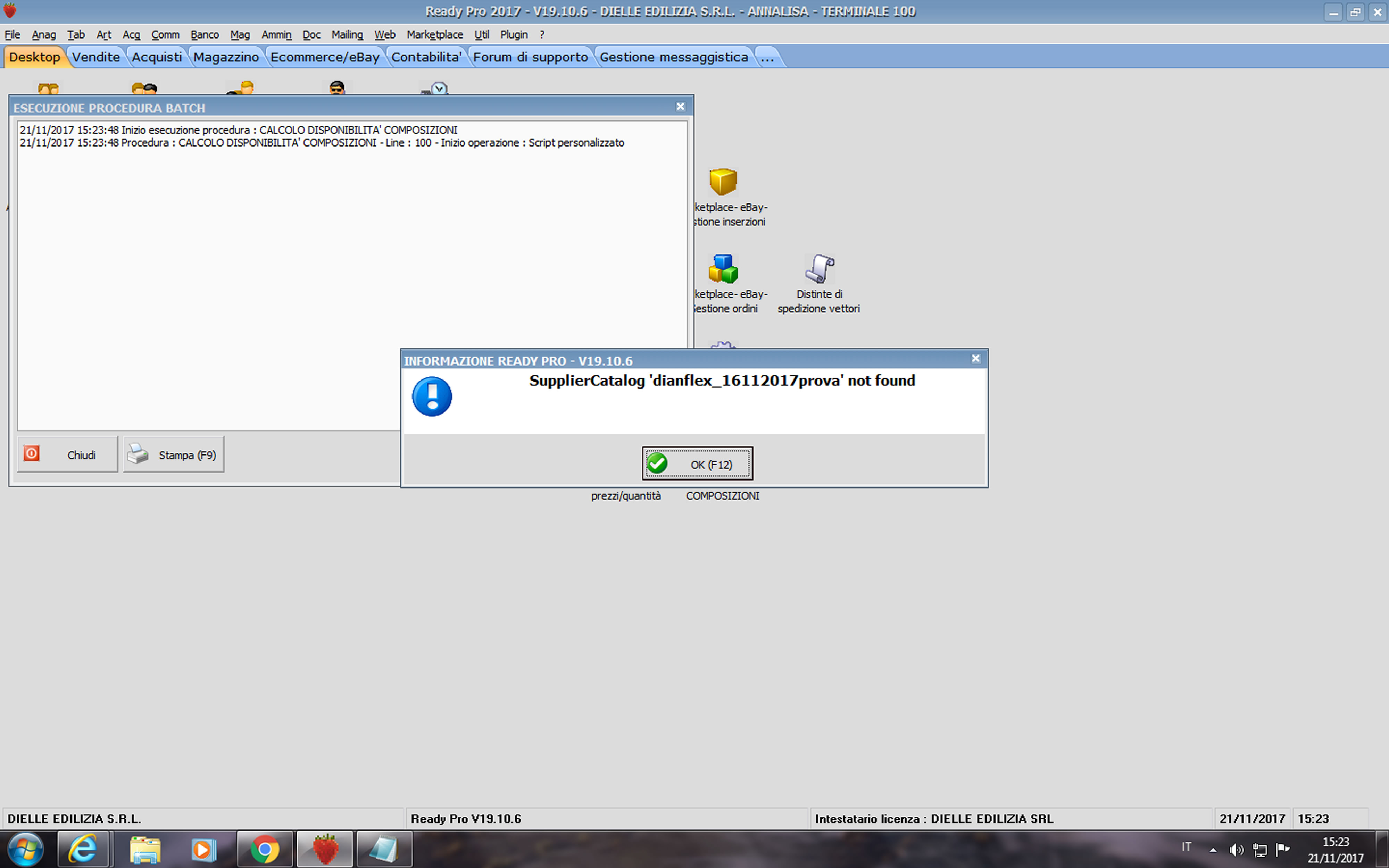Open the Comm menu
This screenshot has width=1389, height=868.
coord(165,34)
